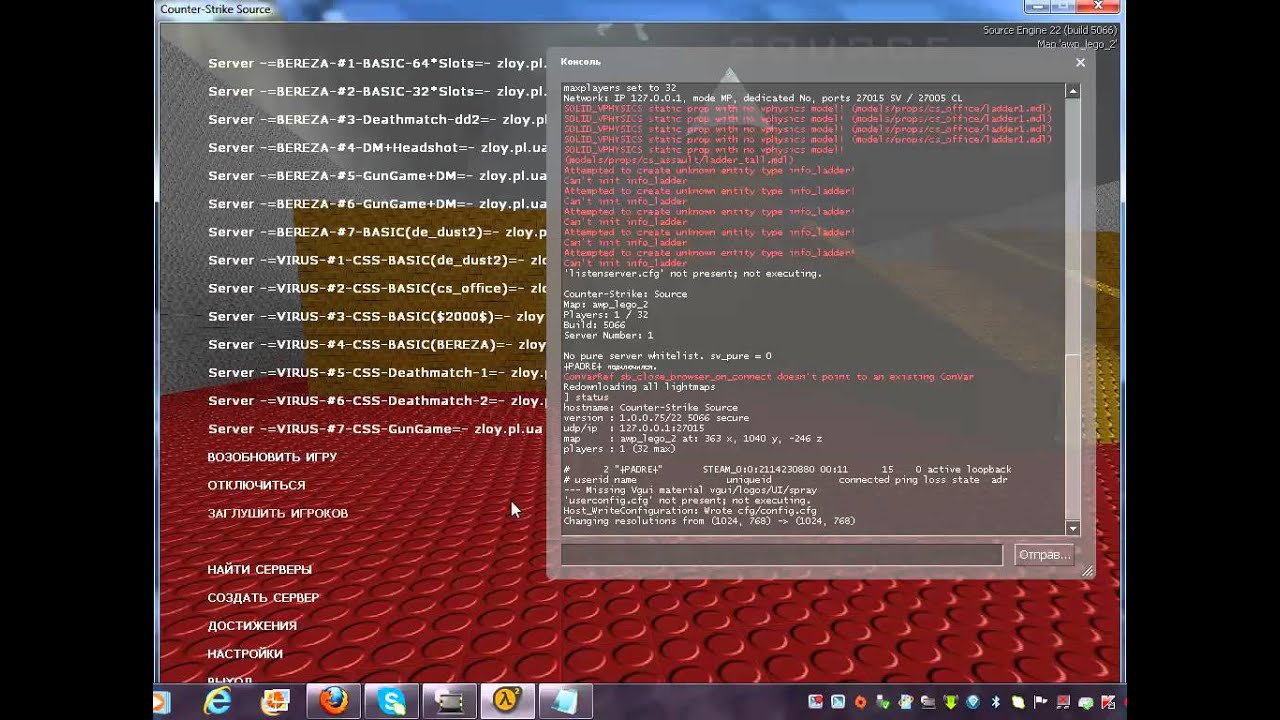Screen dimensions: 1280x720
Task: Join Server BEREZA-#2-BASIC-32*Slots
Action: (x=377, y=91)
